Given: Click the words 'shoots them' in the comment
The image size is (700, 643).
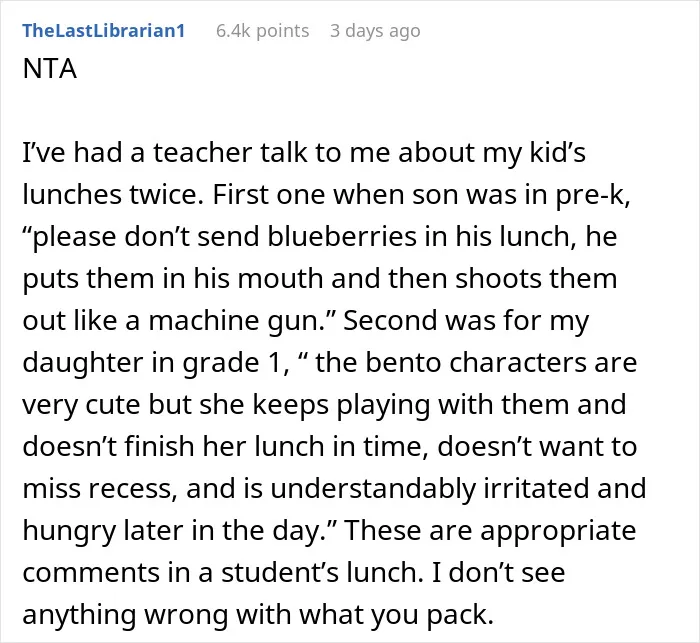Looking at the screenshot, I should click(x=537, y=279).
